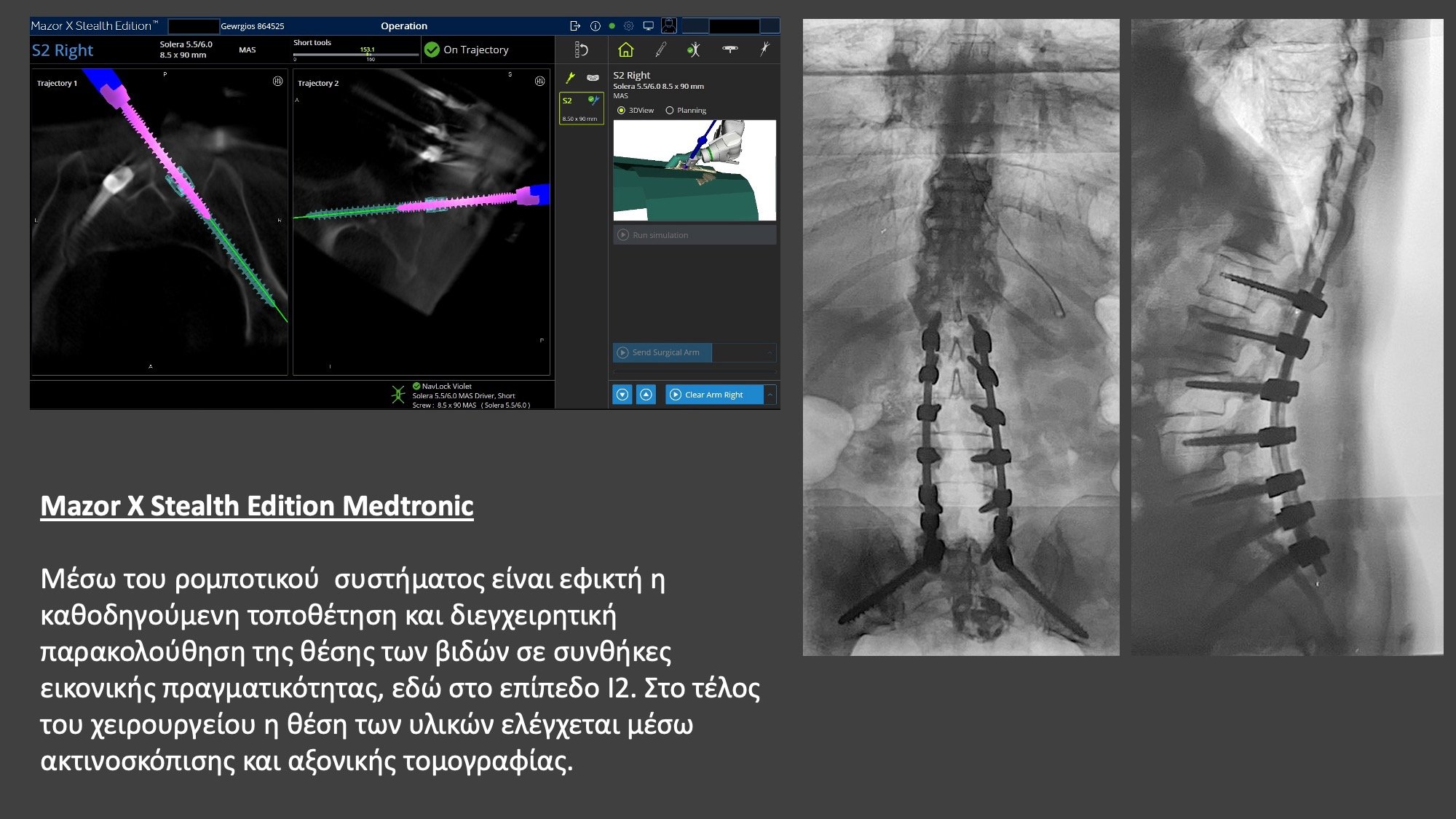Click the 3D robot arm preview image

click(695, 170)
